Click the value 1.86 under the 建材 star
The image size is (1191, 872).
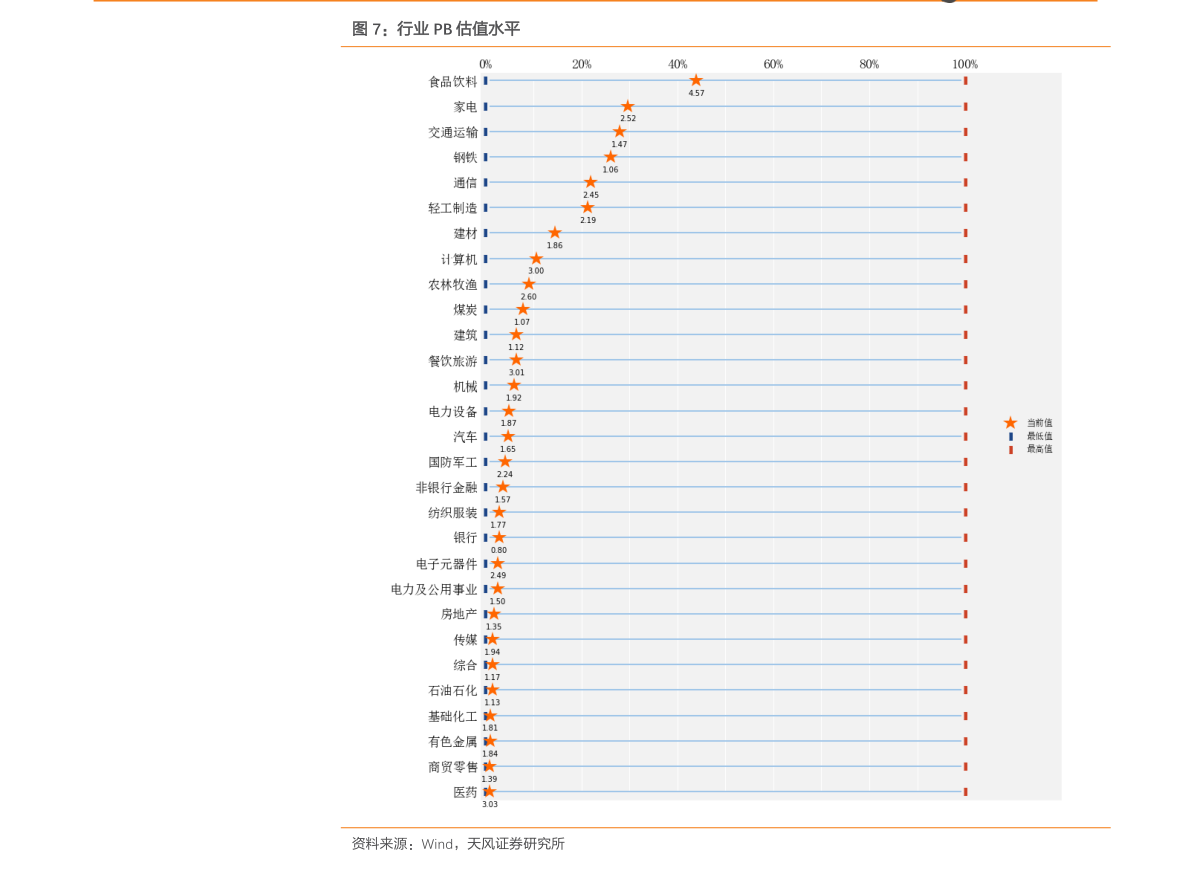tap(554, 245)
